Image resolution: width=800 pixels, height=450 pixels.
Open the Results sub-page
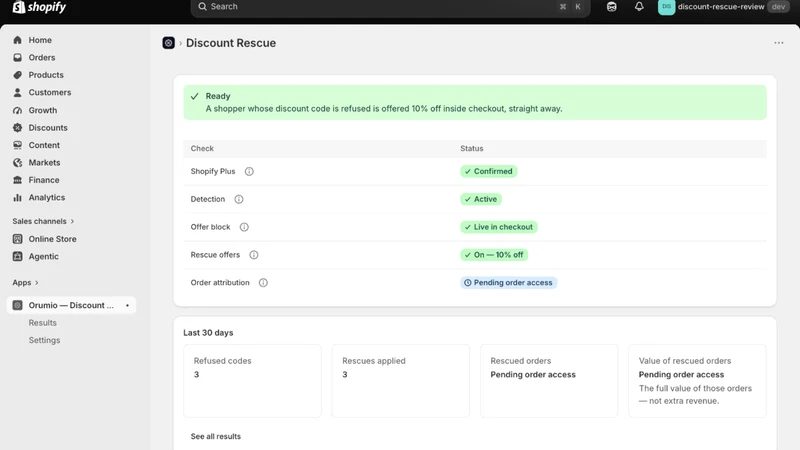coord(42,322)
